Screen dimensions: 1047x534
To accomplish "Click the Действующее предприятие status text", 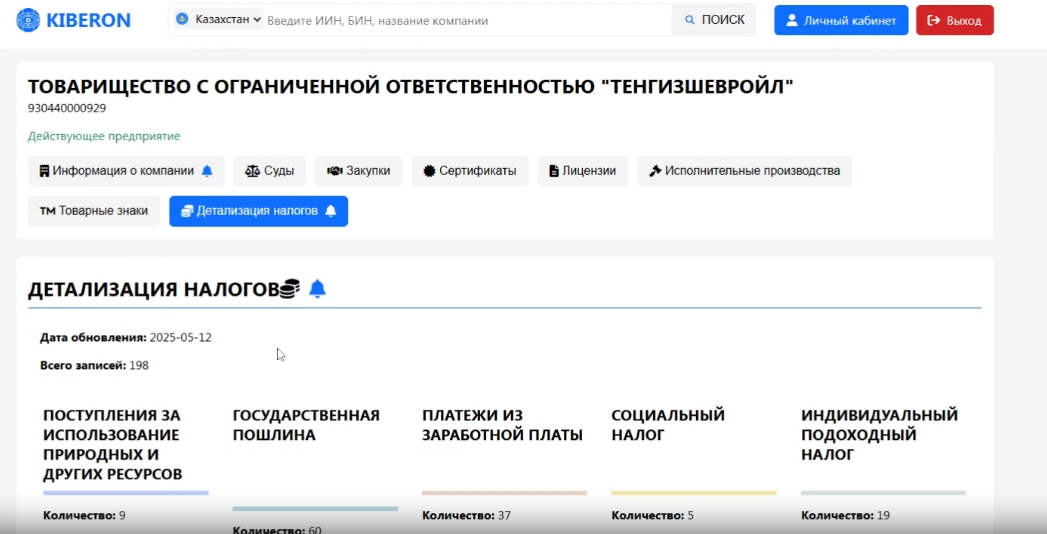I will click(104, 136).
